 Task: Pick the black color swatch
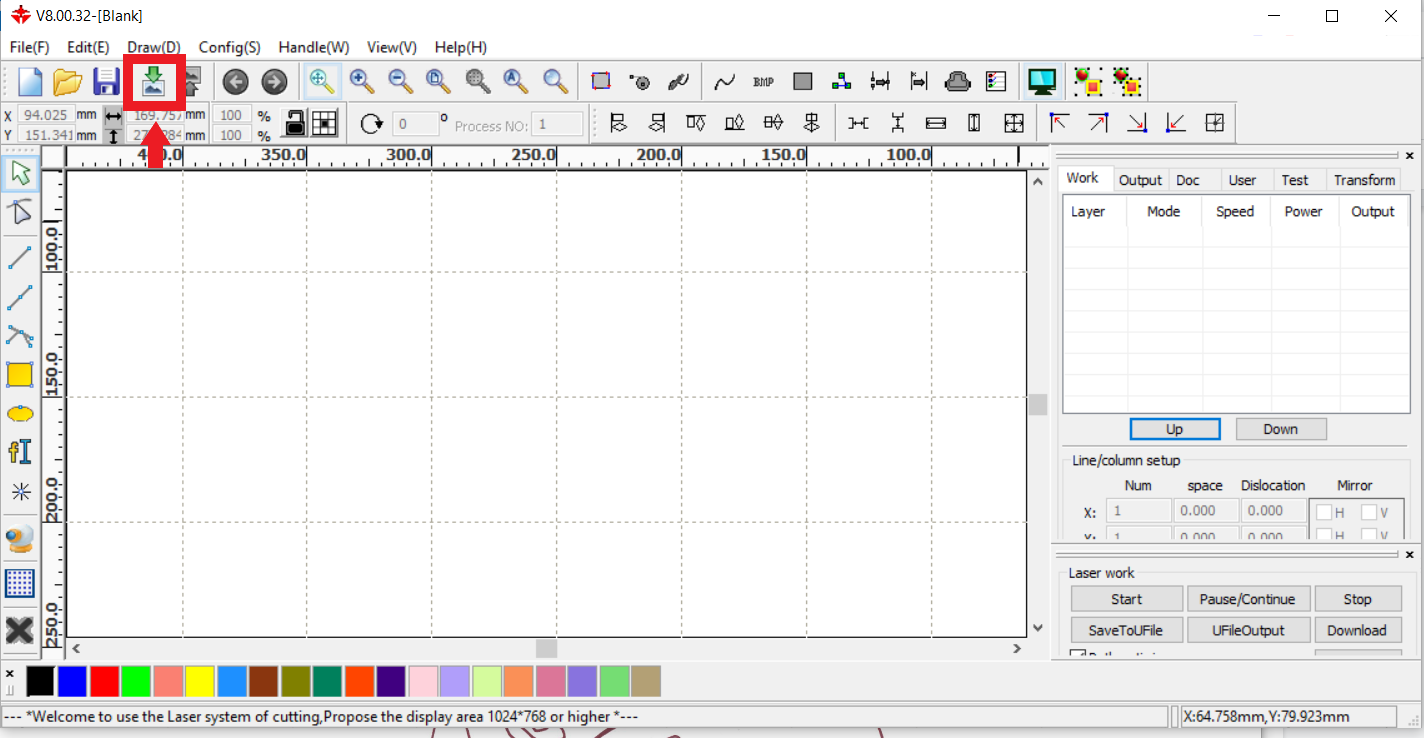pyautogui.click(x=40, y=682)
